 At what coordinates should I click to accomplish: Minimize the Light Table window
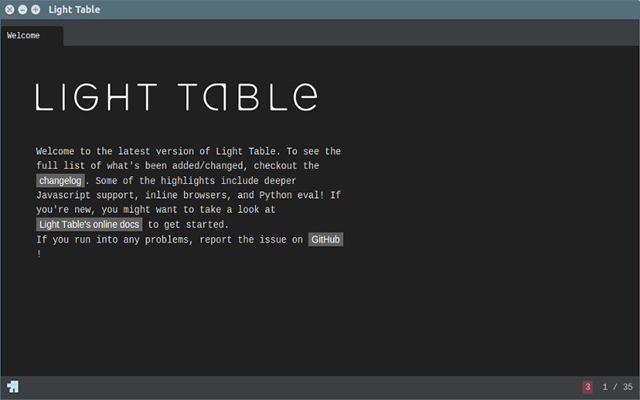(23, 9)
